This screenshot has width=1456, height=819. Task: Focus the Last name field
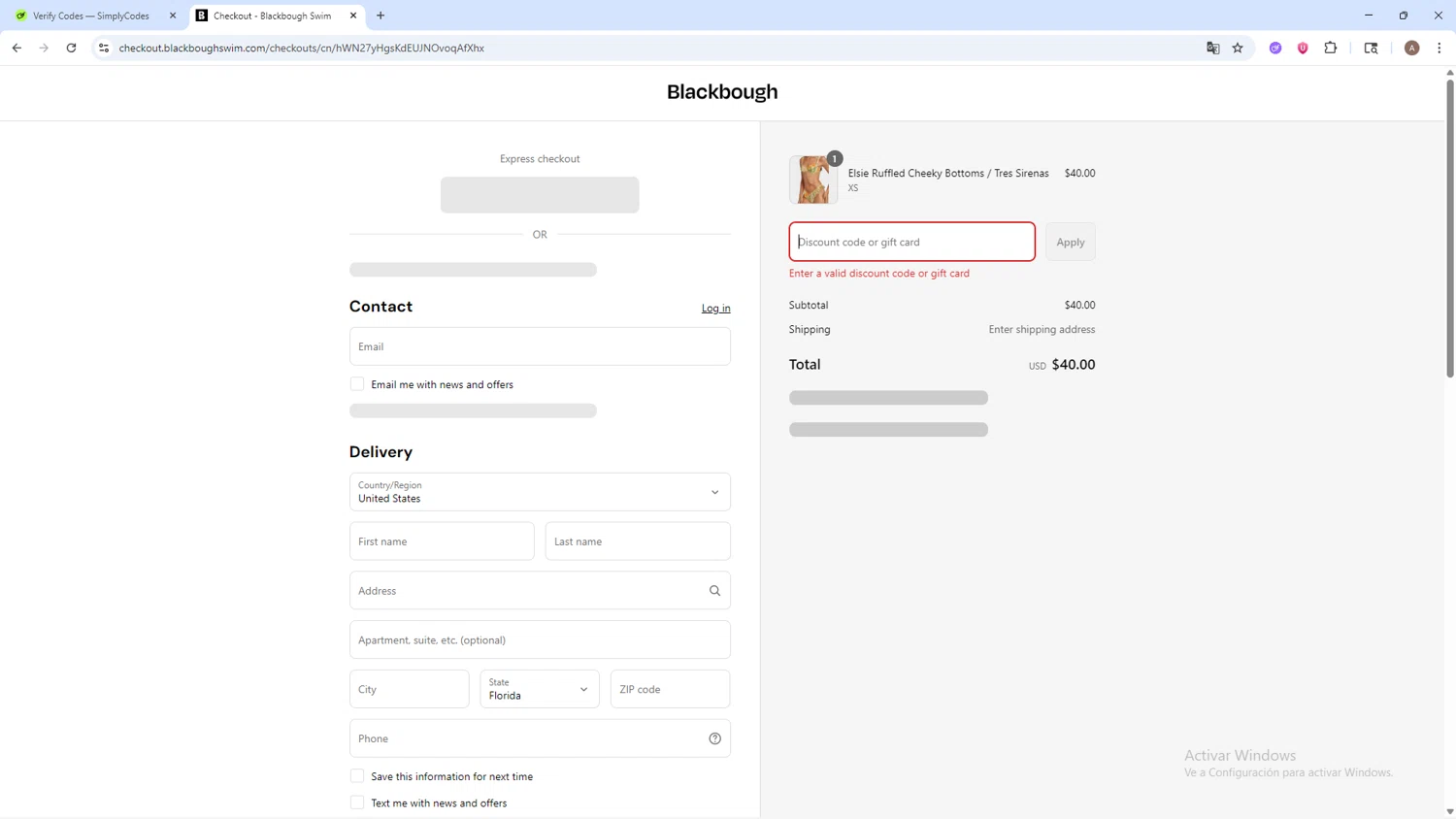[638, 541]
